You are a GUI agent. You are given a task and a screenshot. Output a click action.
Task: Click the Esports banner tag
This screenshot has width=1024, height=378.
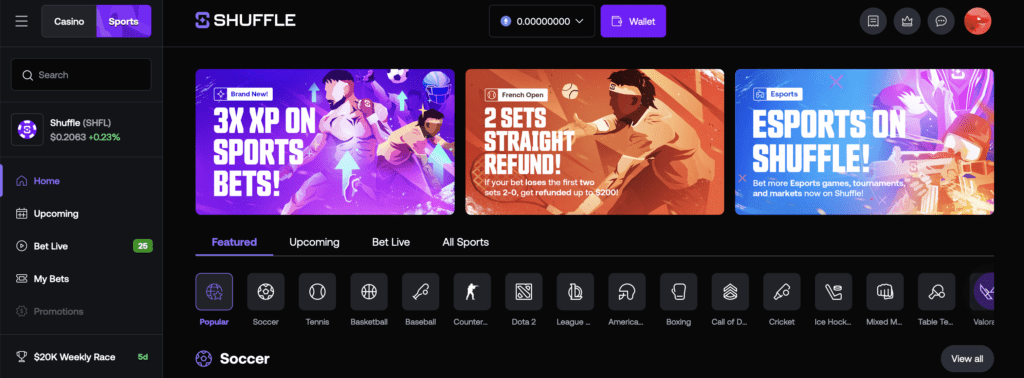click(777, 95)
